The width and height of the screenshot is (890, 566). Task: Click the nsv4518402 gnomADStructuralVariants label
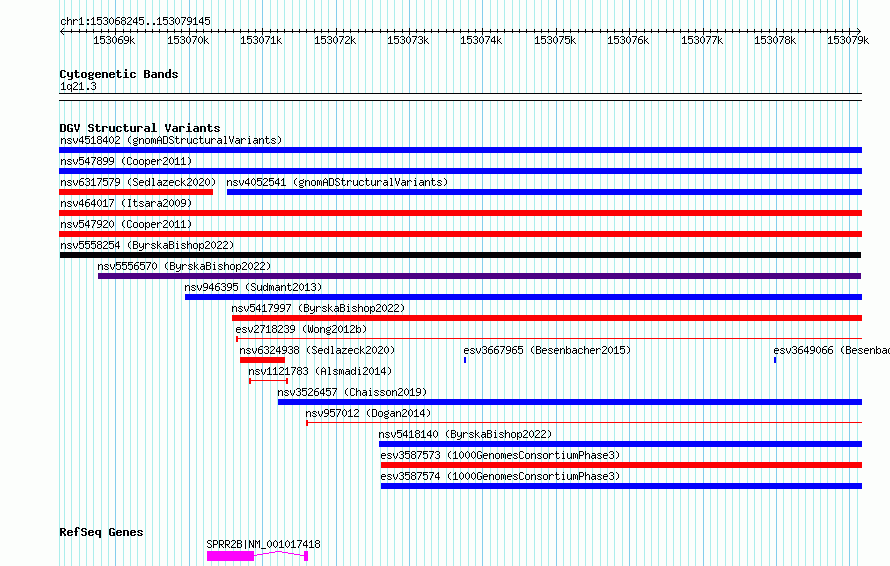click(171, 140)
